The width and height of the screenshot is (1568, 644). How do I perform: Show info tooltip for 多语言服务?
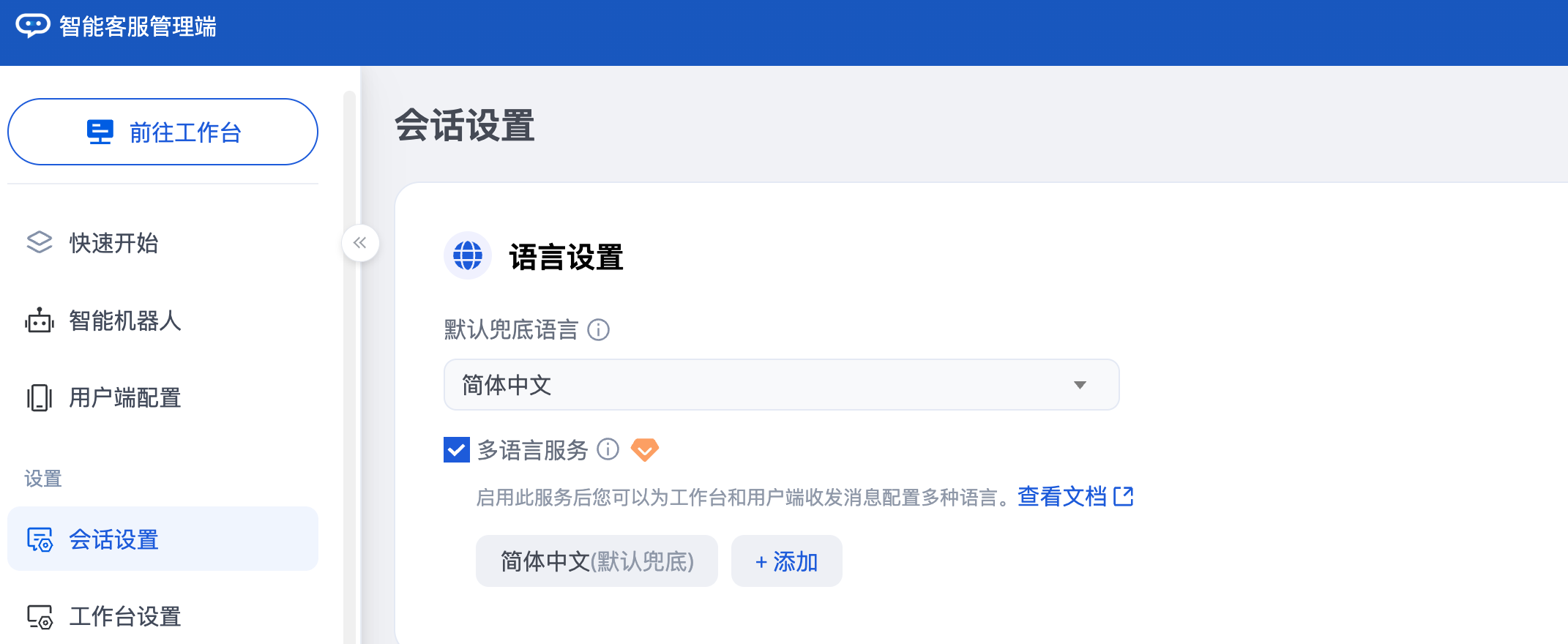click(608, 449)
